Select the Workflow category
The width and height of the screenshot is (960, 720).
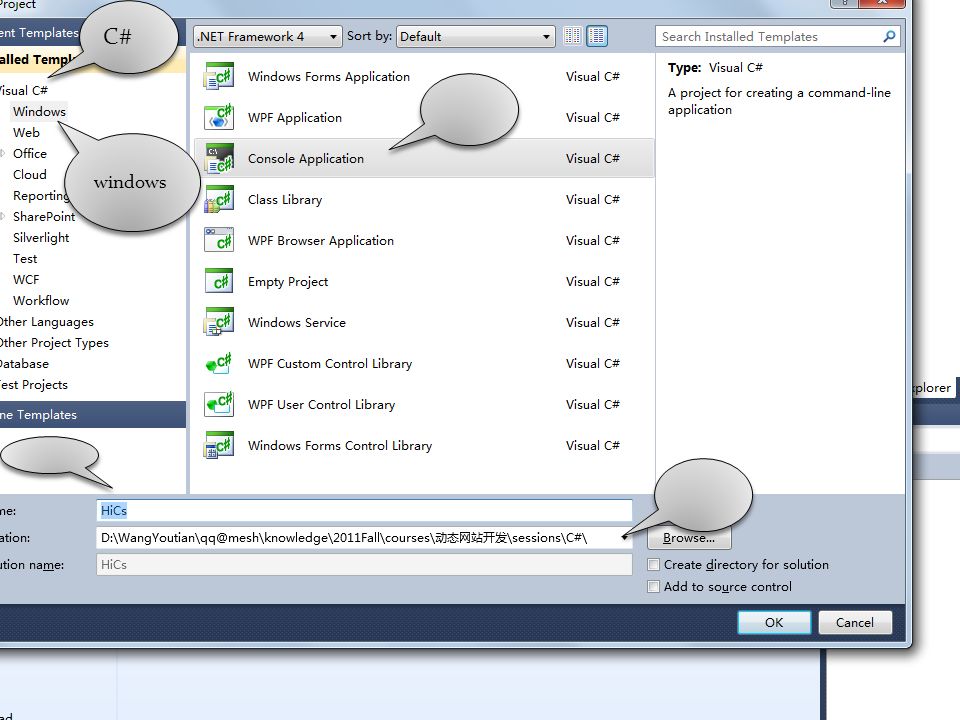pos(41,301)
